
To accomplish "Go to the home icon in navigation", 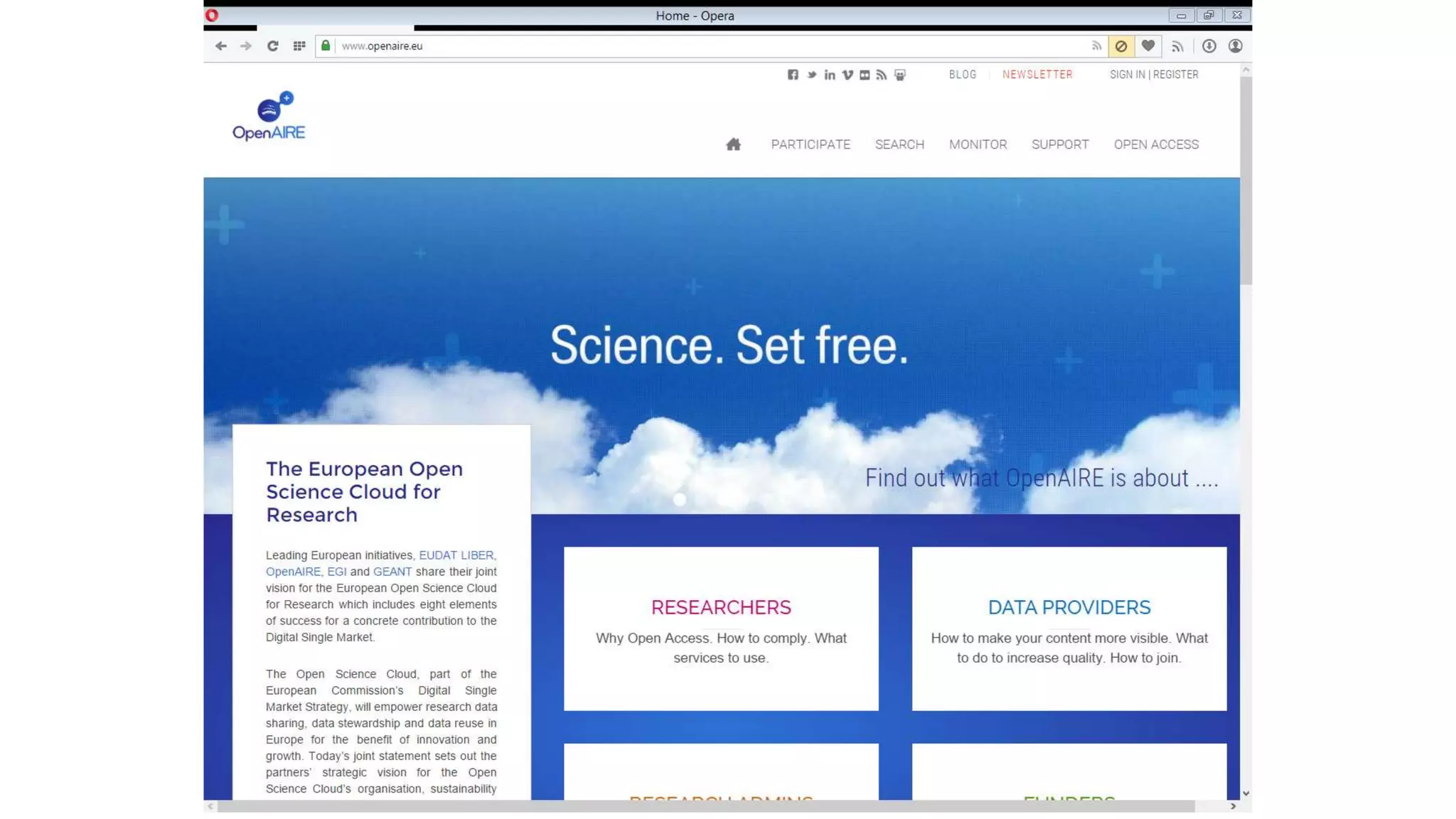I will [x=733, y=145].
